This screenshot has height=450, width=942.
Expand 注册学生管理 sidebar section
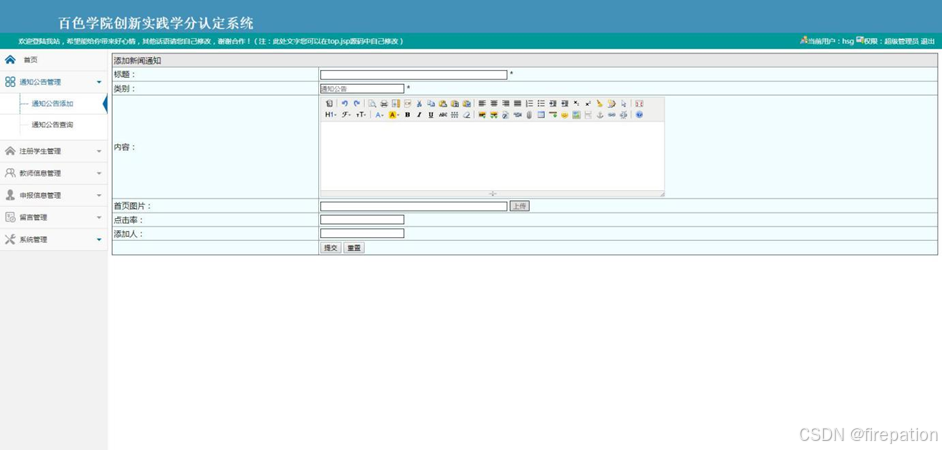click(53, 151)
